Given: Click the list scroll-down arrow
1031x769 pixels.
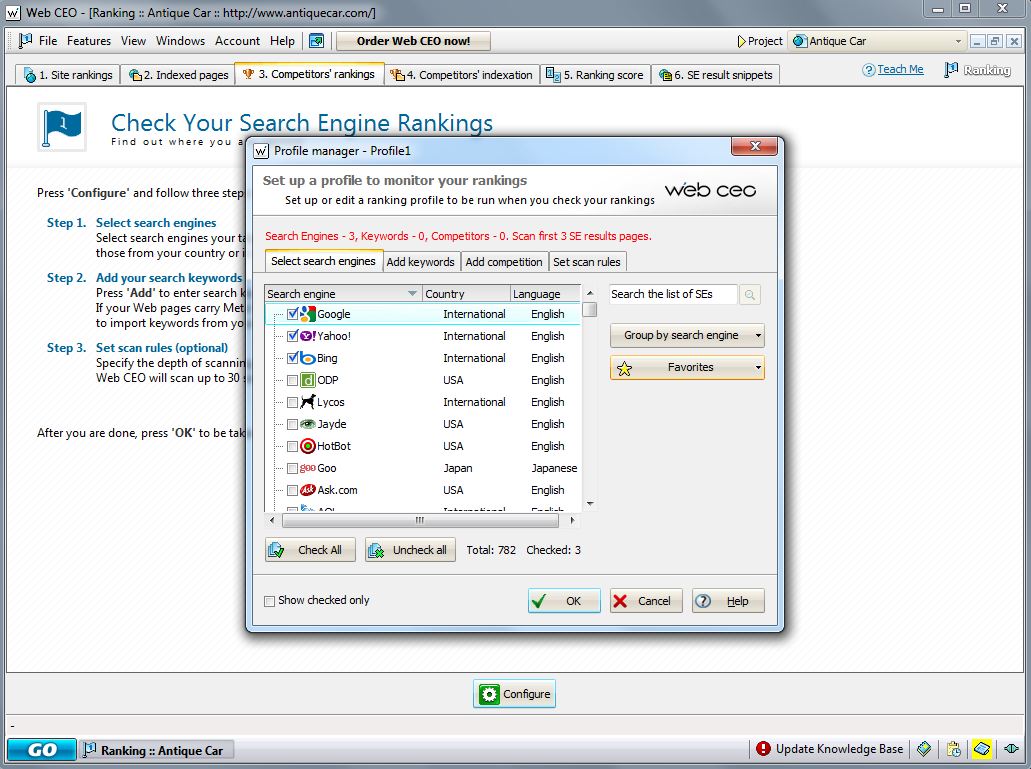Looking at the screenshot, I should [590, 504].
